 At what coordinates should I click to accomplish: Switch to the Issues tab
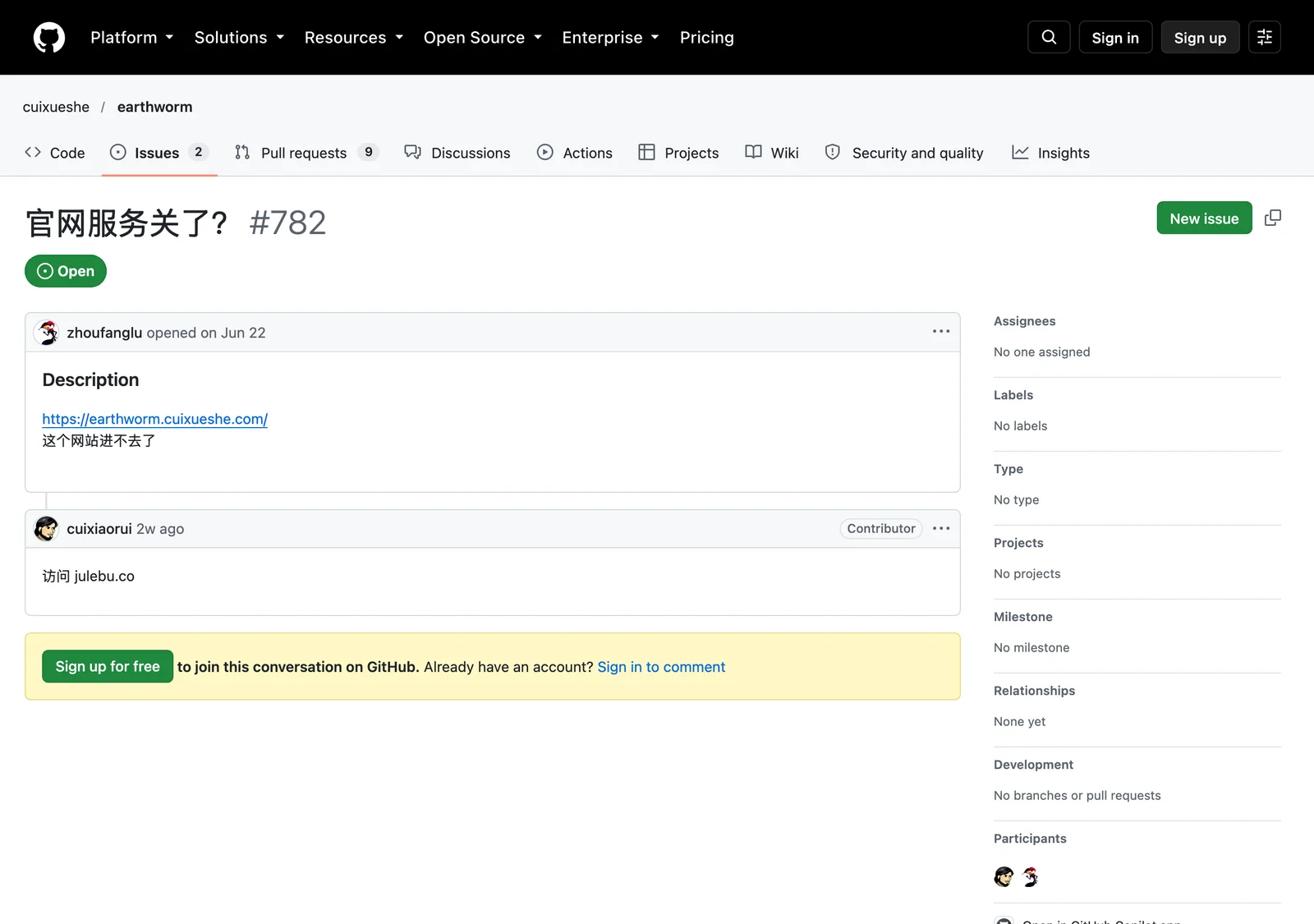tap(159, 153)
